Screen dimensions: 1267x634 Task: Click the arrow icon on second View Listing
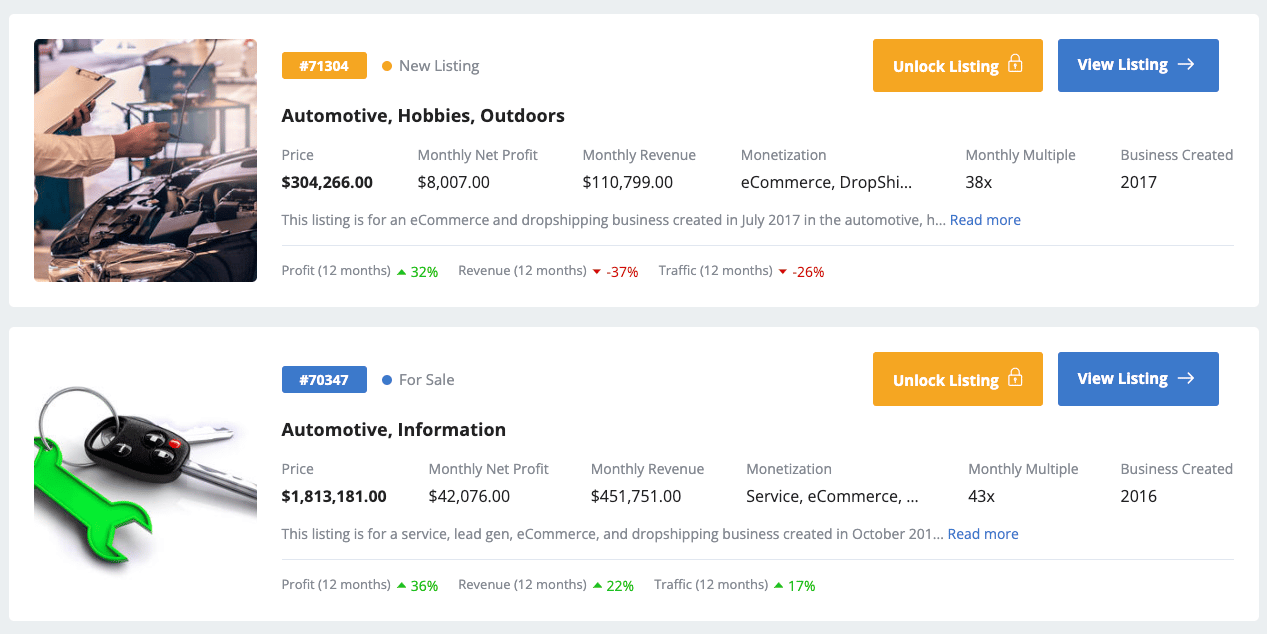pyautogui.click(x=1186, y=378)
